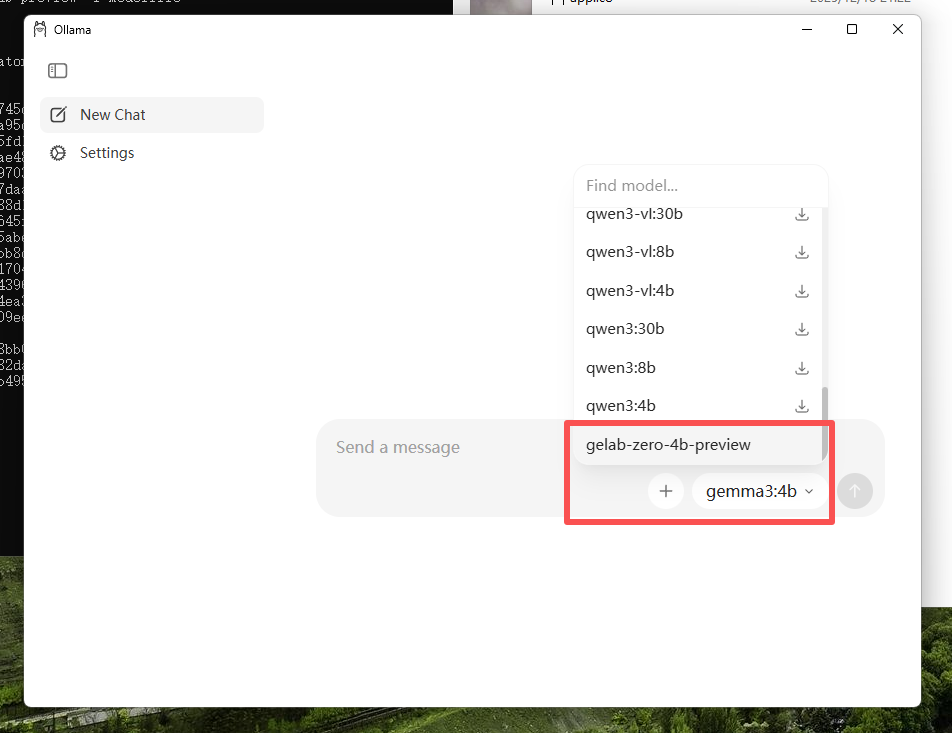Minimize the Ollama window
Viewport: 952px width, 733px height.
(807, 29)
